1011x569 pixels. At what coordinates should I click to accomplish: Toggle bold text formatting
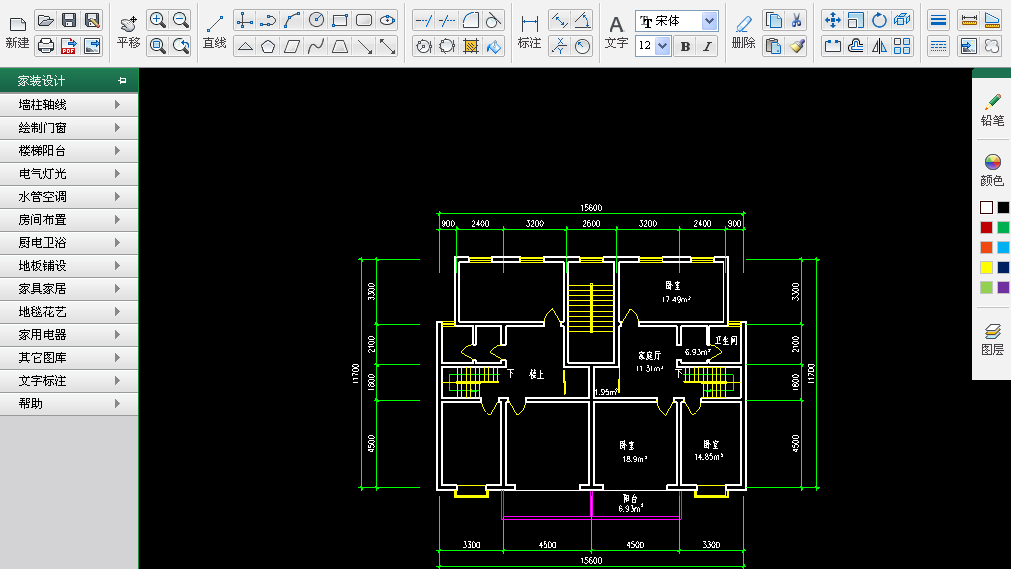[x=685, y=46]
